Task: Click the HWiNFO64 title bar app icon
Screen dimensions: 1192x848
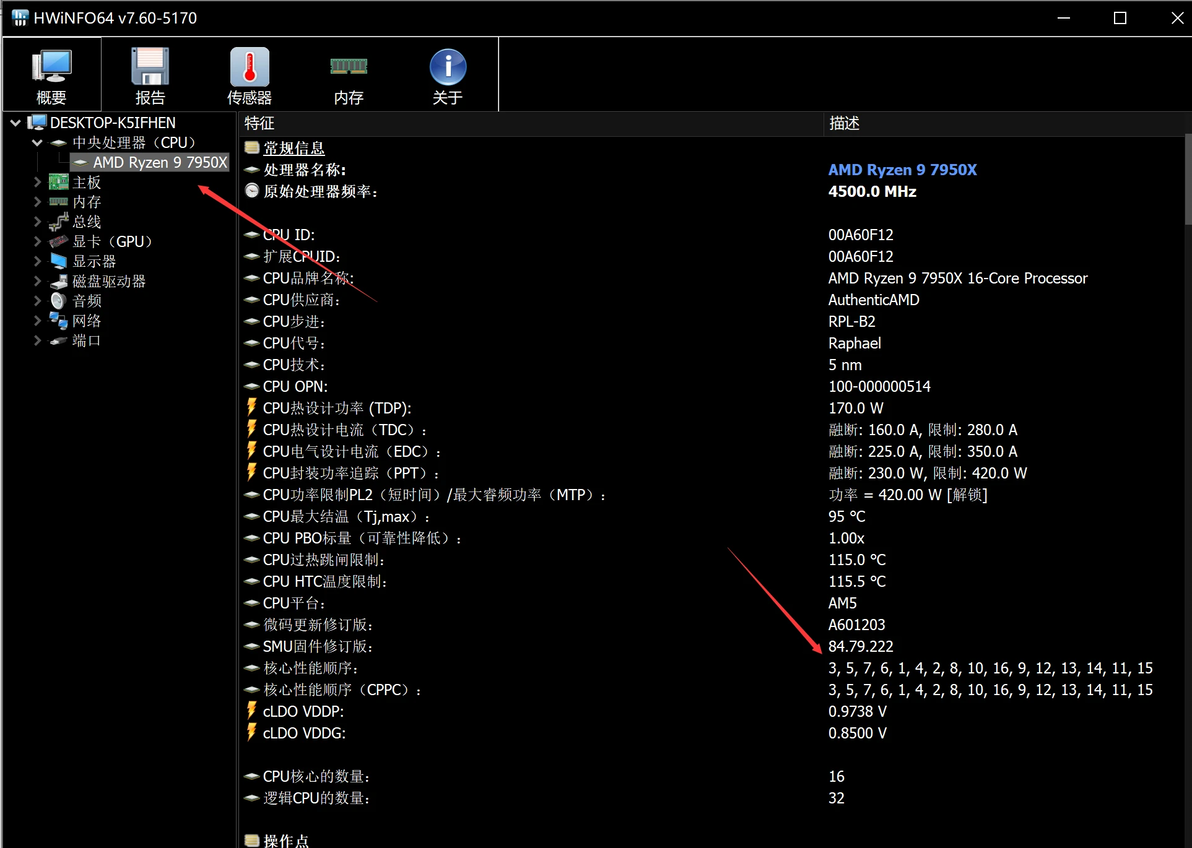Action: 20,17
